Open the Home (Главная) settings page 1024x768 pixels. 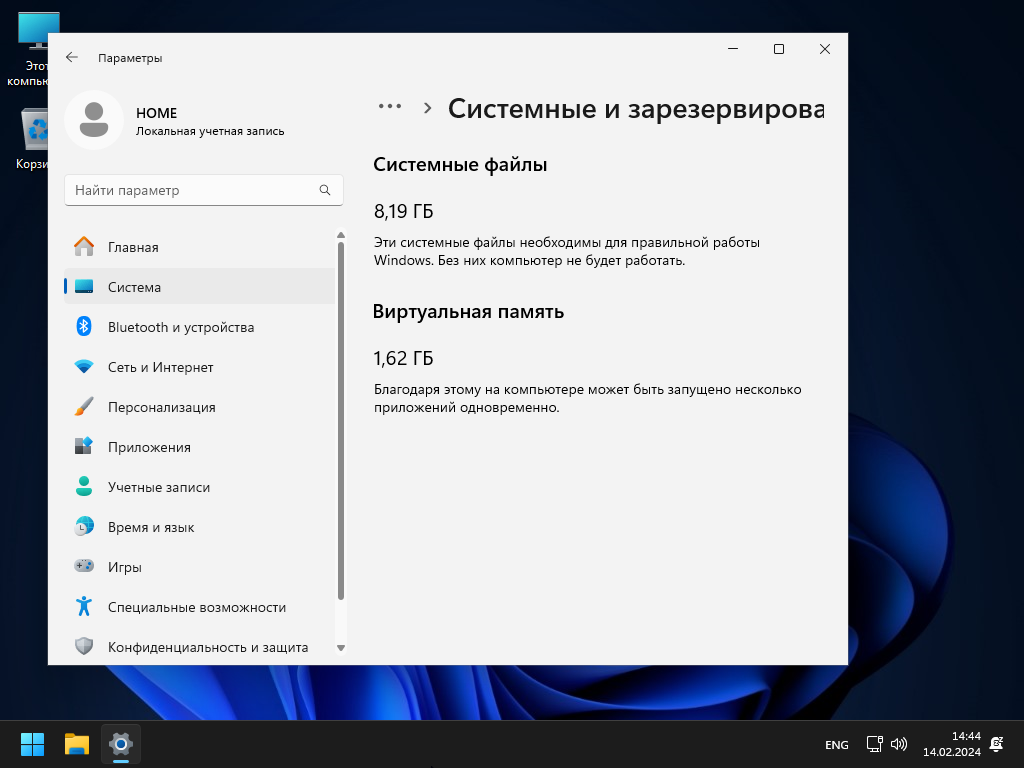pos(132,247)
